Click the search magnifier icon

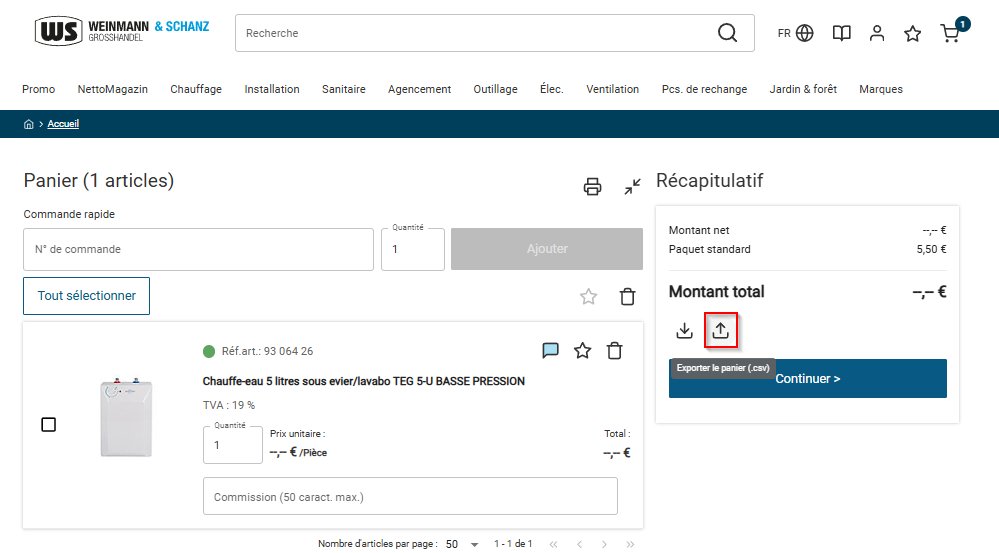727,32
